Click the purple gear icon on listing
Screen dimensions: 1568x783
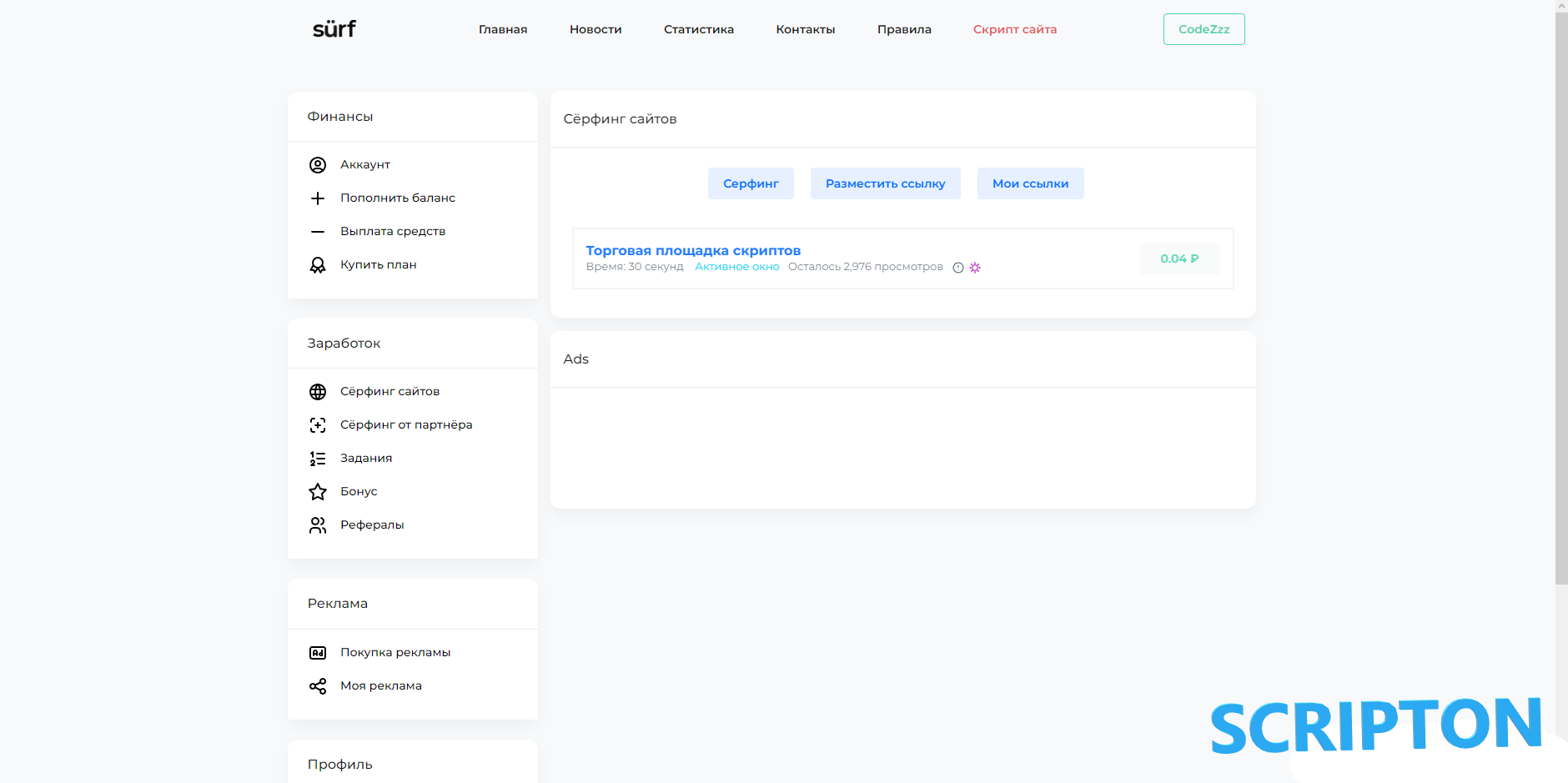click(x=975, y=268)
